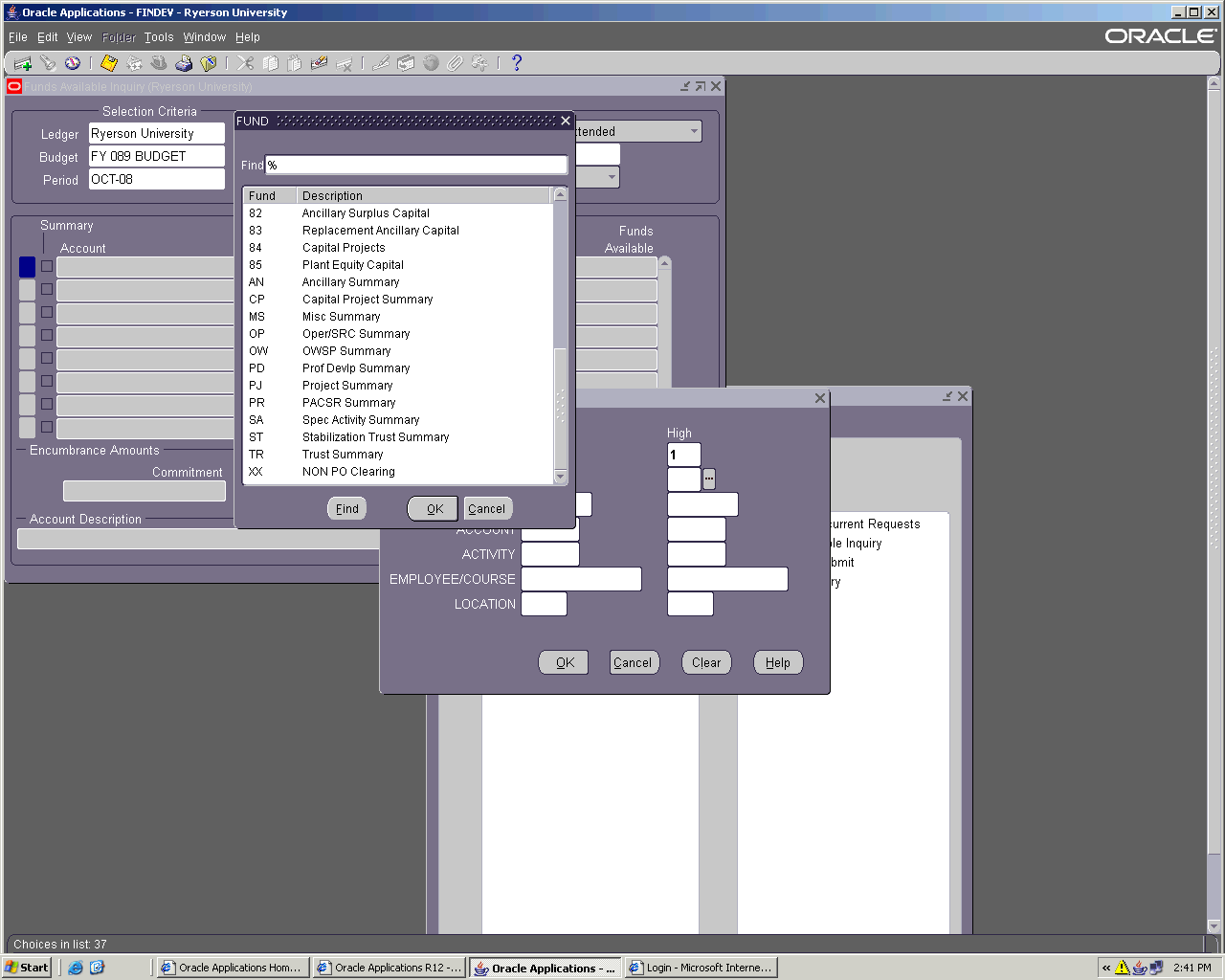Viewport: 1225px width, 980px height.
Task: Click the Save floppy disk icon
Action: click(109, 63)
